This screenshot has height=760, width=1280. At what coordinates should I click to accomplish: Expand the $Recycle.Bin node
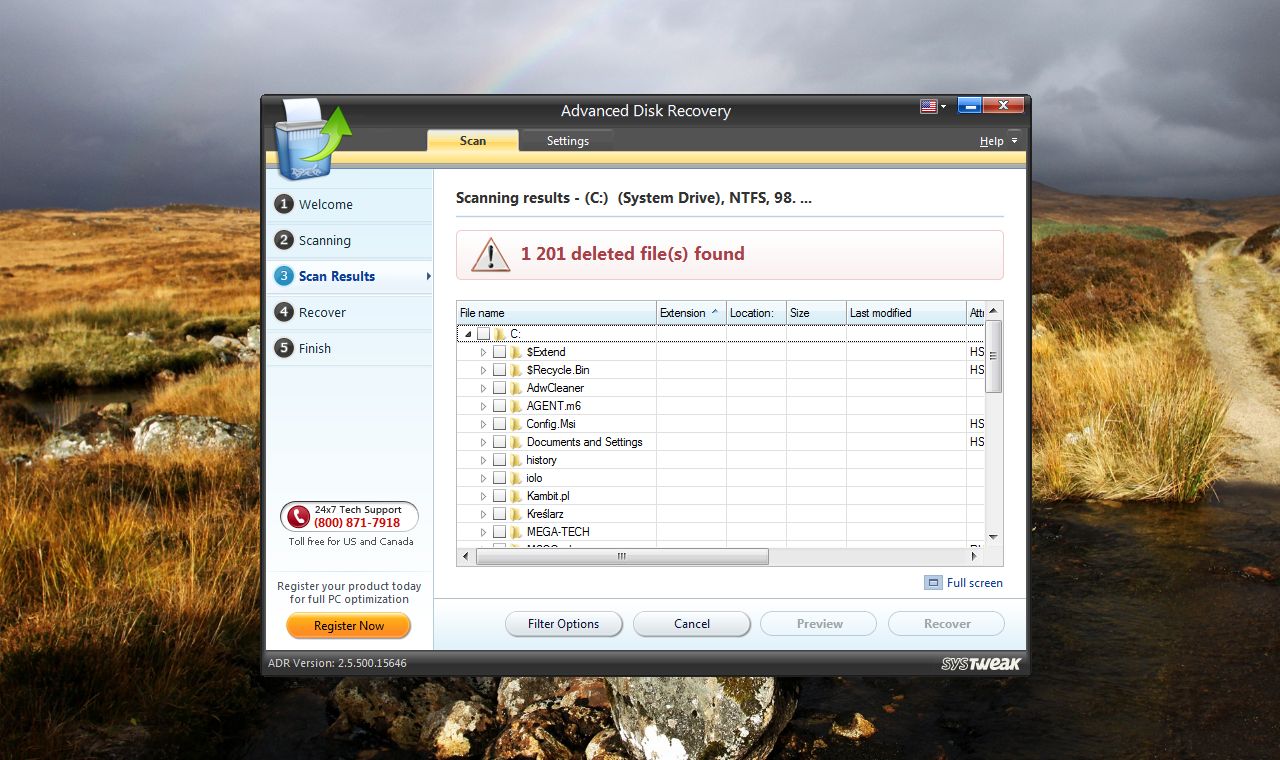pyautogui.click(x=483, y=370)
